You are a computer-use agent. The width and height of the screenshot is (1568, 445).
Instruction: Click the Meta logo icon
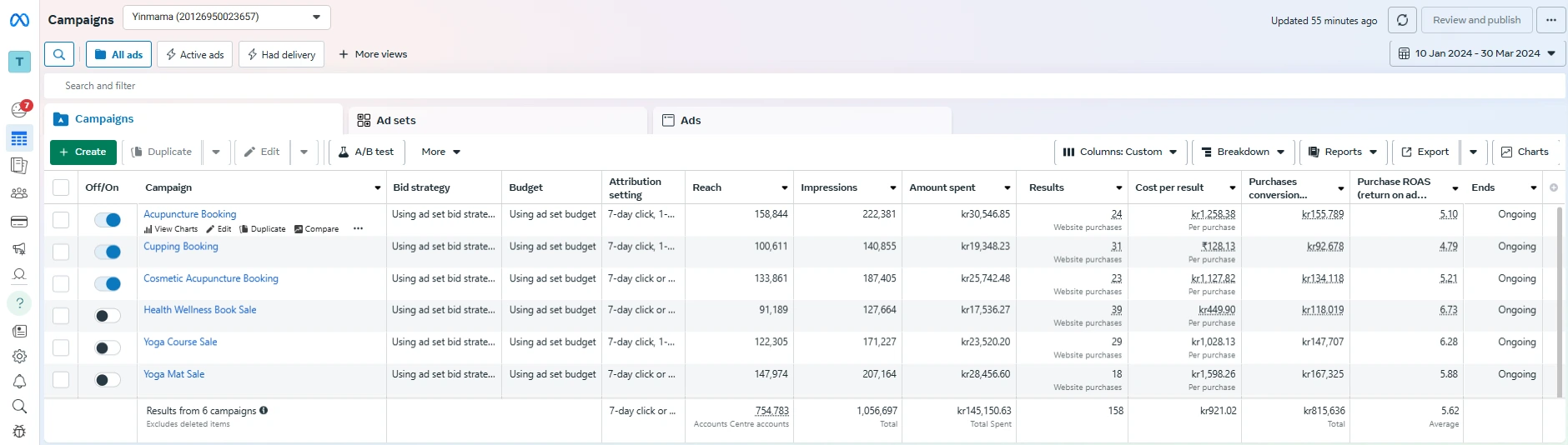19,20
